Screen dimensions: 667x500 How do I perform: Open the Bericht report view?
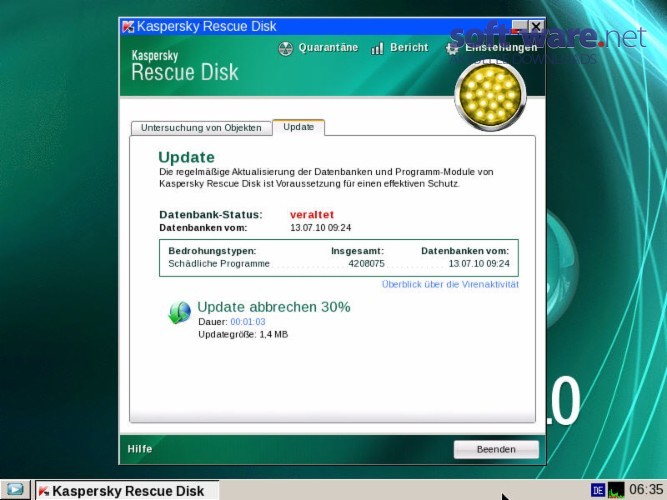click(x=409, y=48)
